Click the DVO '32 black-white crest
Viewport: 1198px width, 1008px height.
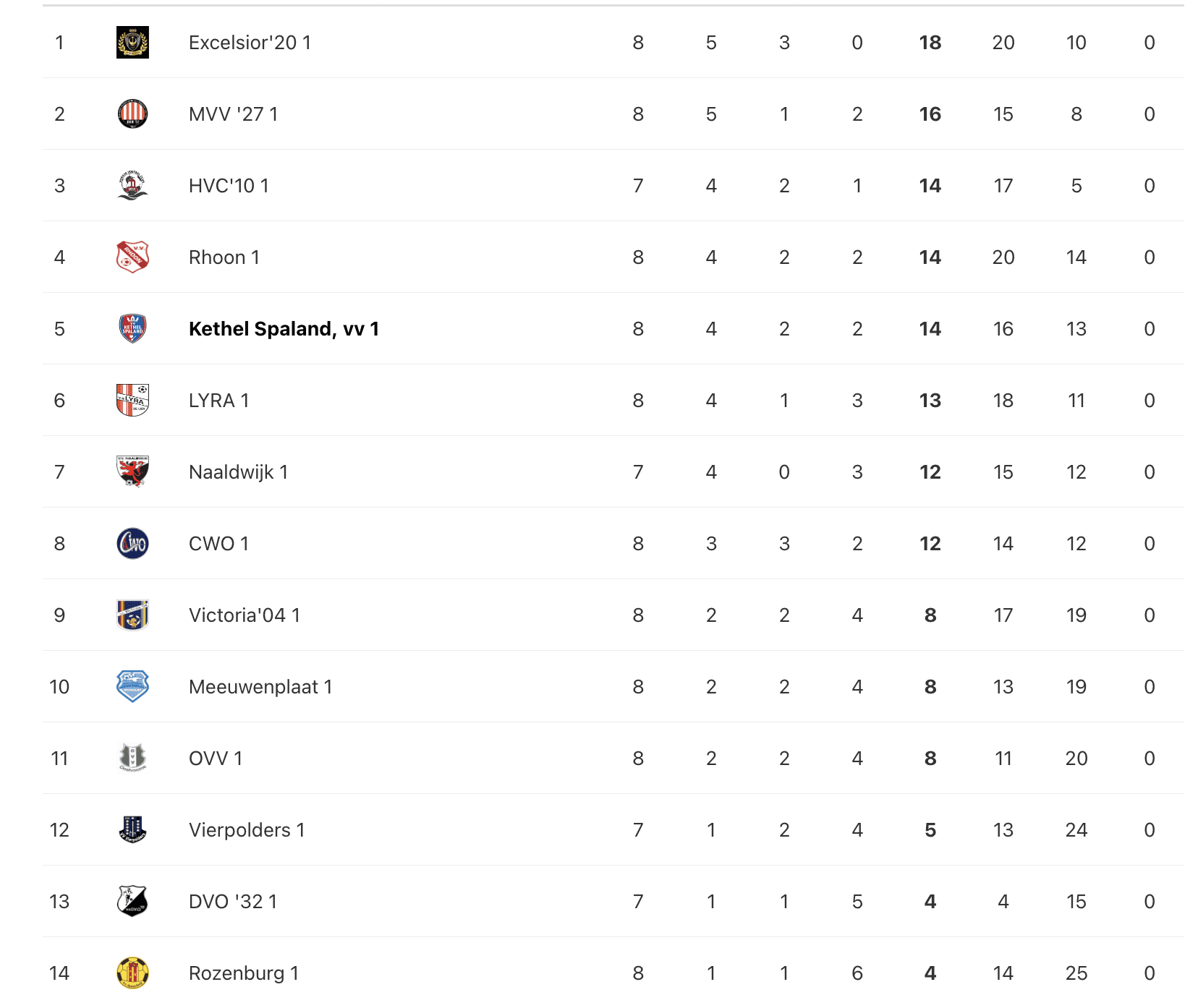tap(132, 902)
